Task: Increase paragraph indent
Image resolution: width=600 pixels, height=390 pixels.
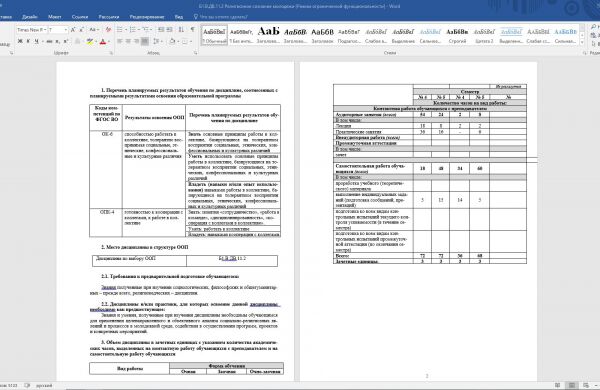Action: coord(170,29)
